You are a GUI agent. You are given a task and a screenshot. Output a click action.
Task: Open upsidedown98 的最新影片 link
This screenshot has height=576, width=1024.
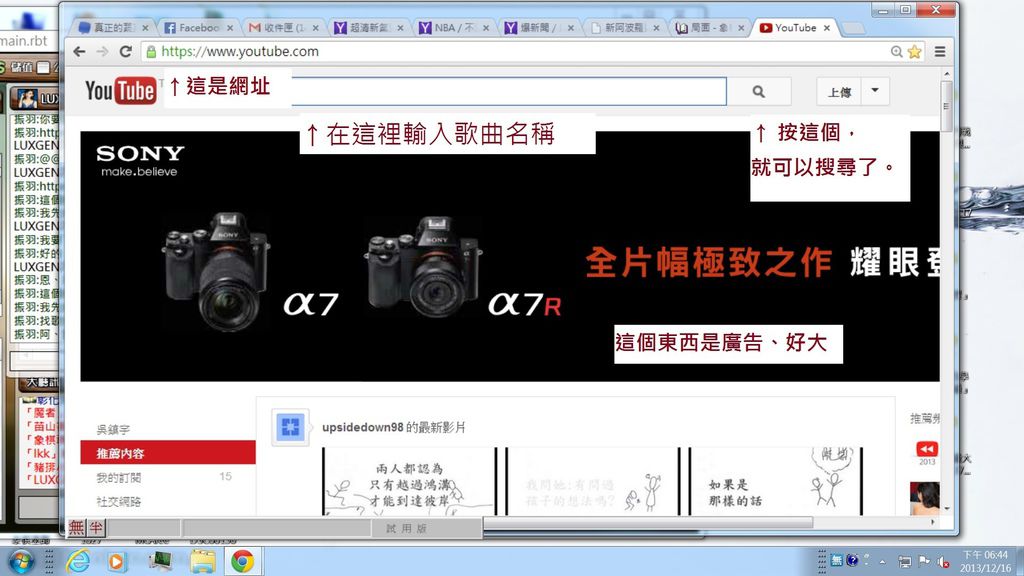(394, 427)
